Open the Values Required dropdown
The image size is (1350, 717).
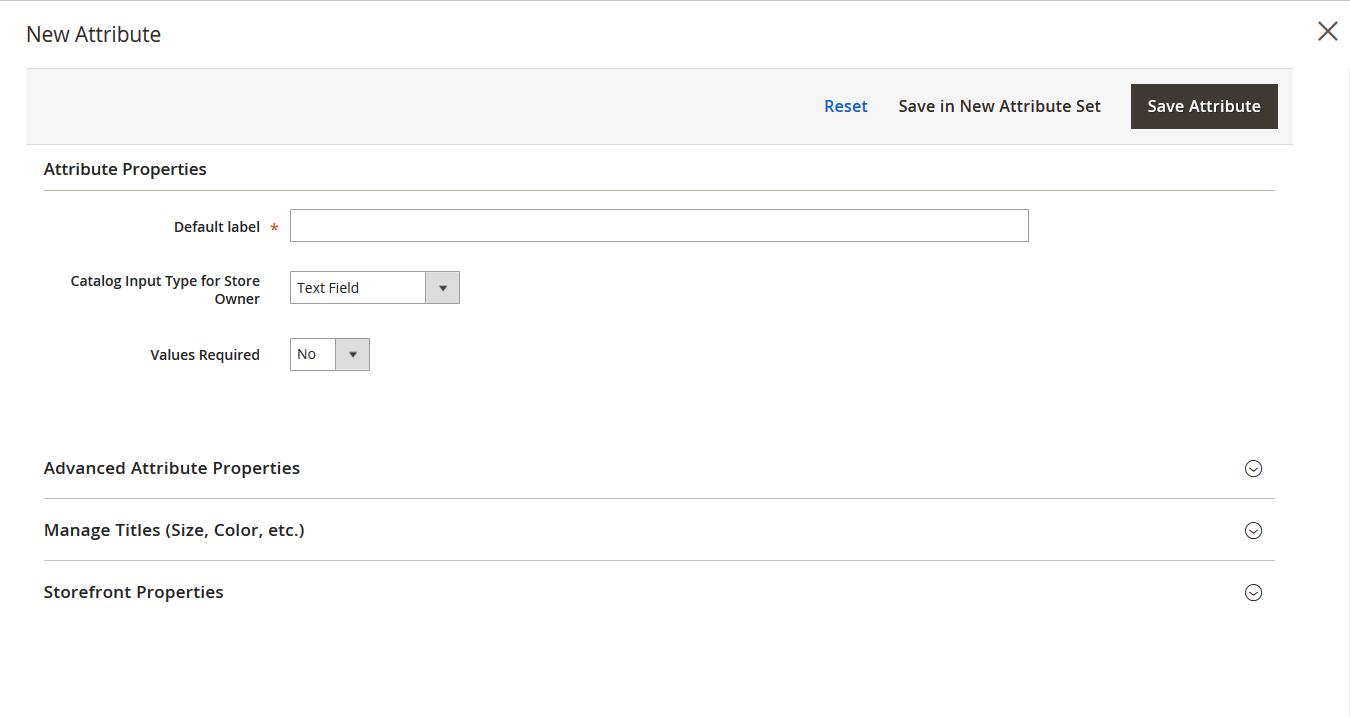[330, 354]
